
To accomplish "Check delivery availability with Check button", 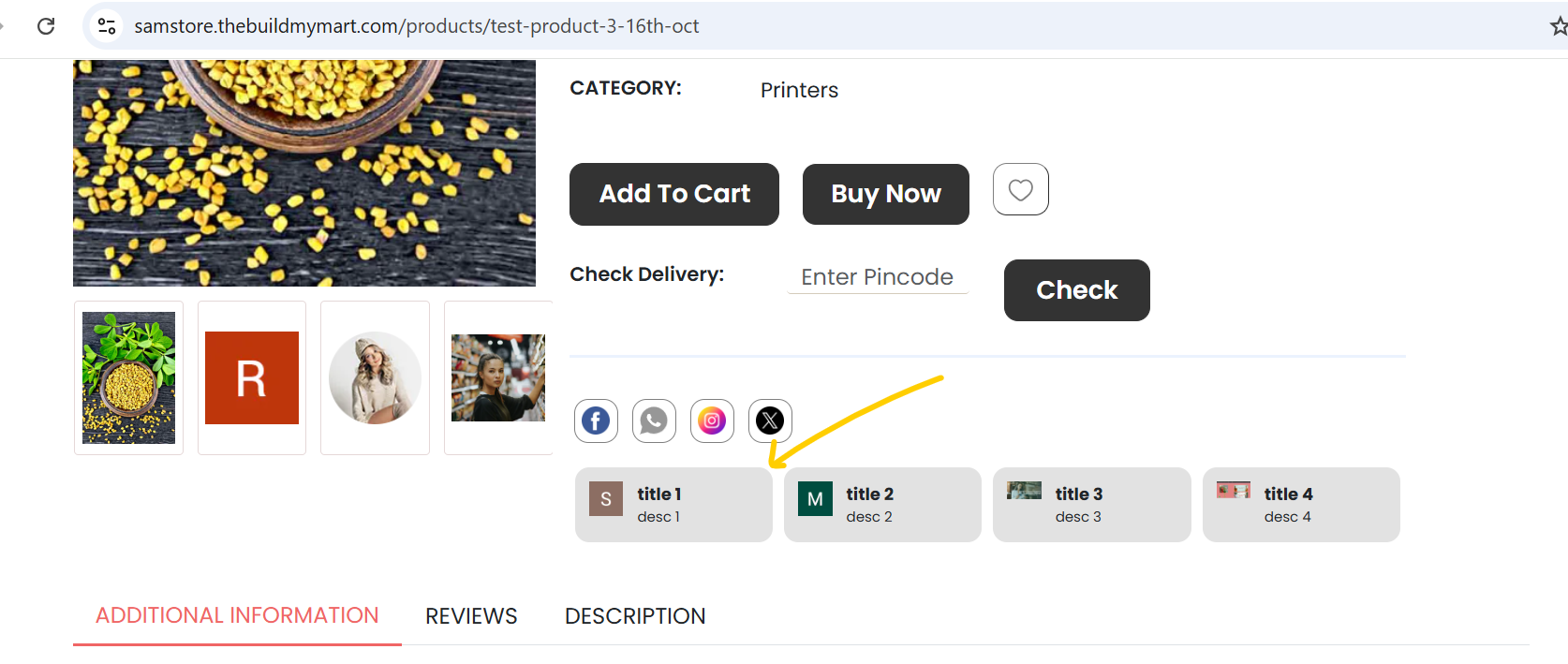I will pos(1077,290).
